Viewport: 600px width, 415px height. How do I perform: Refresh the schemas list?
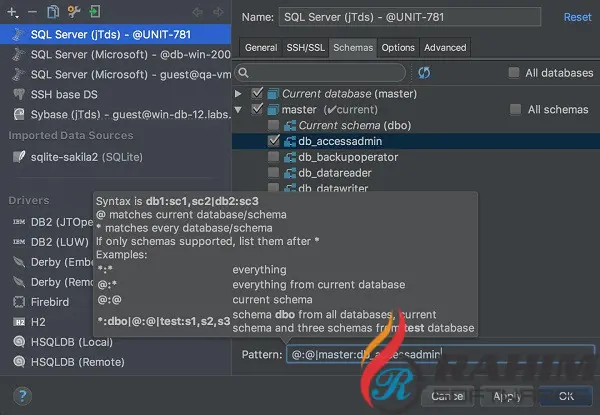coord(424,72)
